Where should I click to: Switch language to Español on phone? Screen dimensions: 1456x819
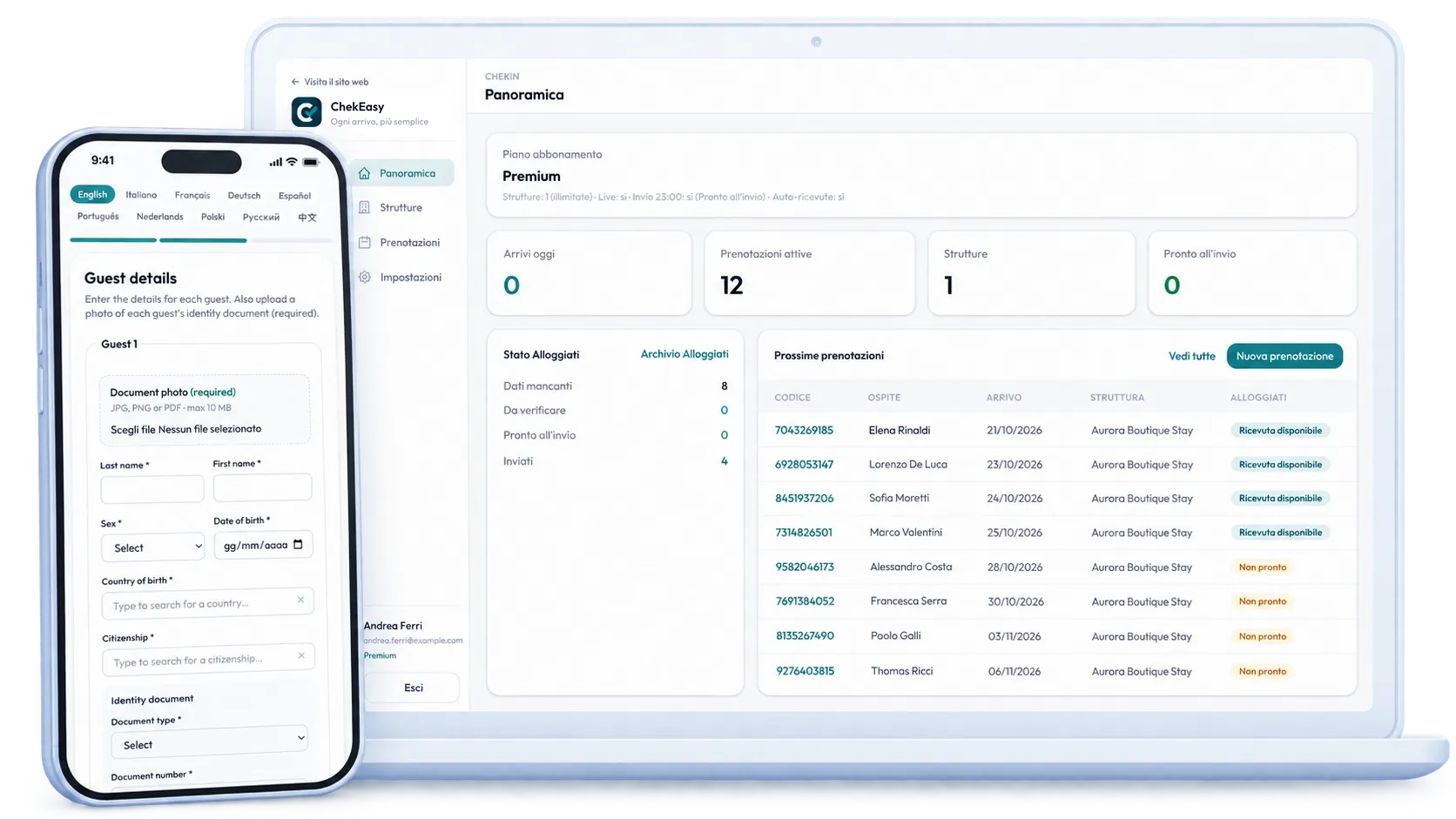[x=294, y=196]
